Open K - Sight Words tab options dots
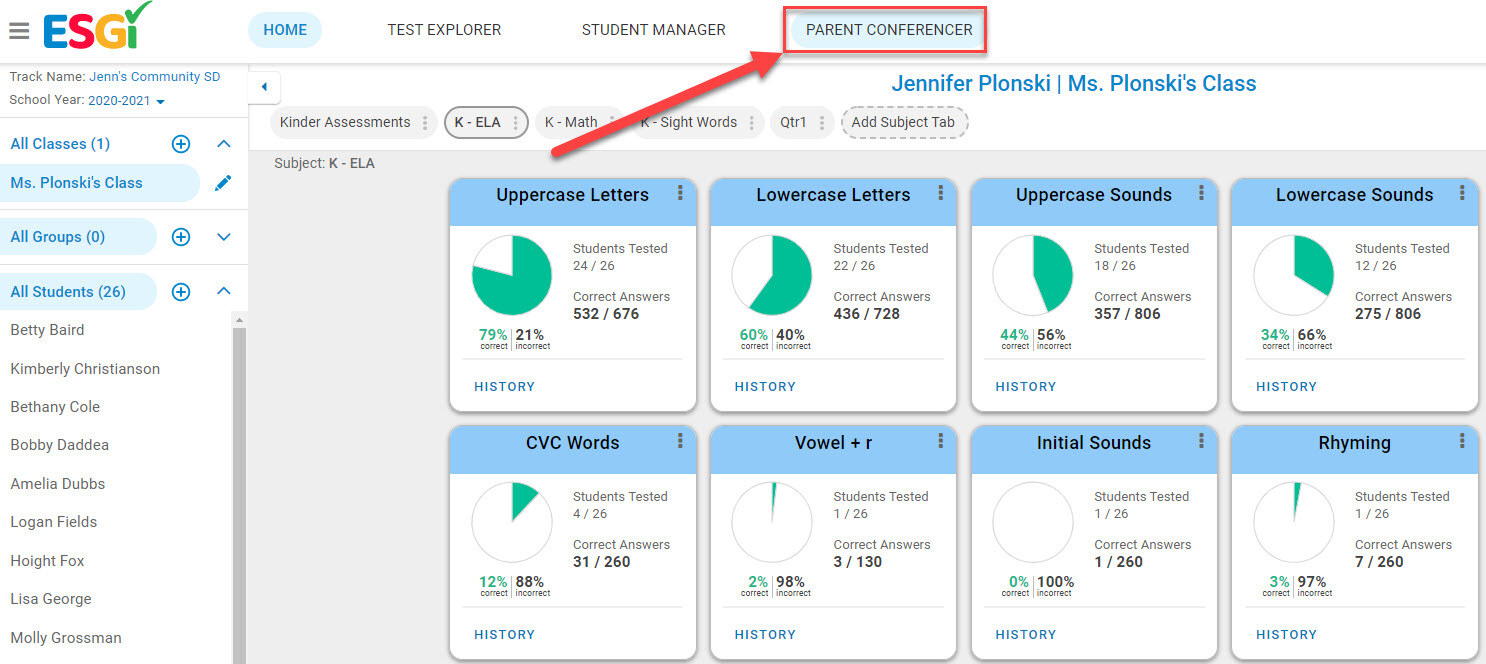Viewport: 1486px width, 664px height. tap(751, 123)
